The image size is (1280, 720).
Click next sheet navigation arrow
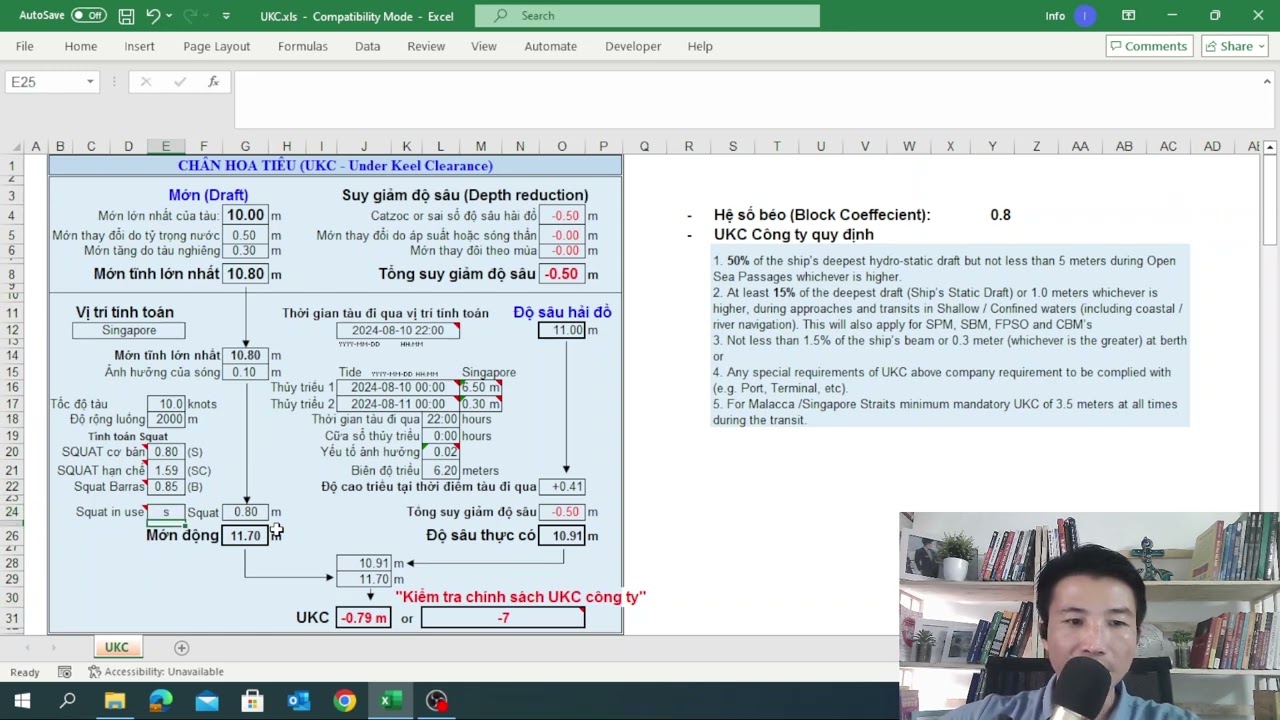tap(52, 648)
